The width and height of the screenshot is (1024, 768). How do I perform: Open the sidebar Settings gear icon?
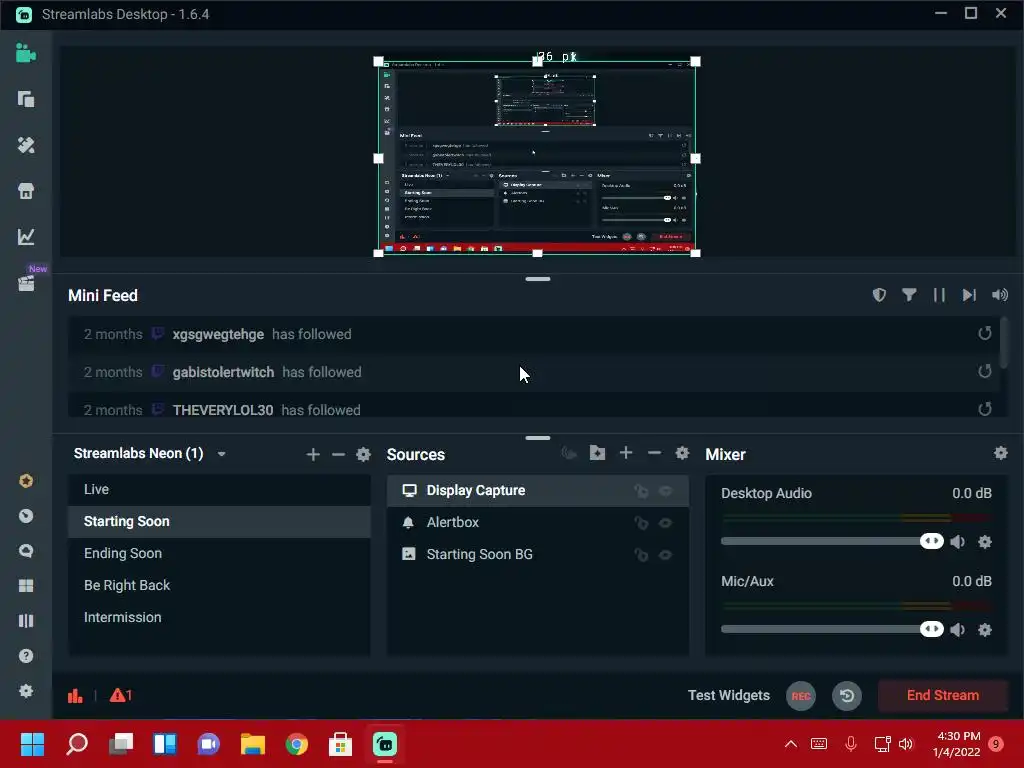pos(25,690)
